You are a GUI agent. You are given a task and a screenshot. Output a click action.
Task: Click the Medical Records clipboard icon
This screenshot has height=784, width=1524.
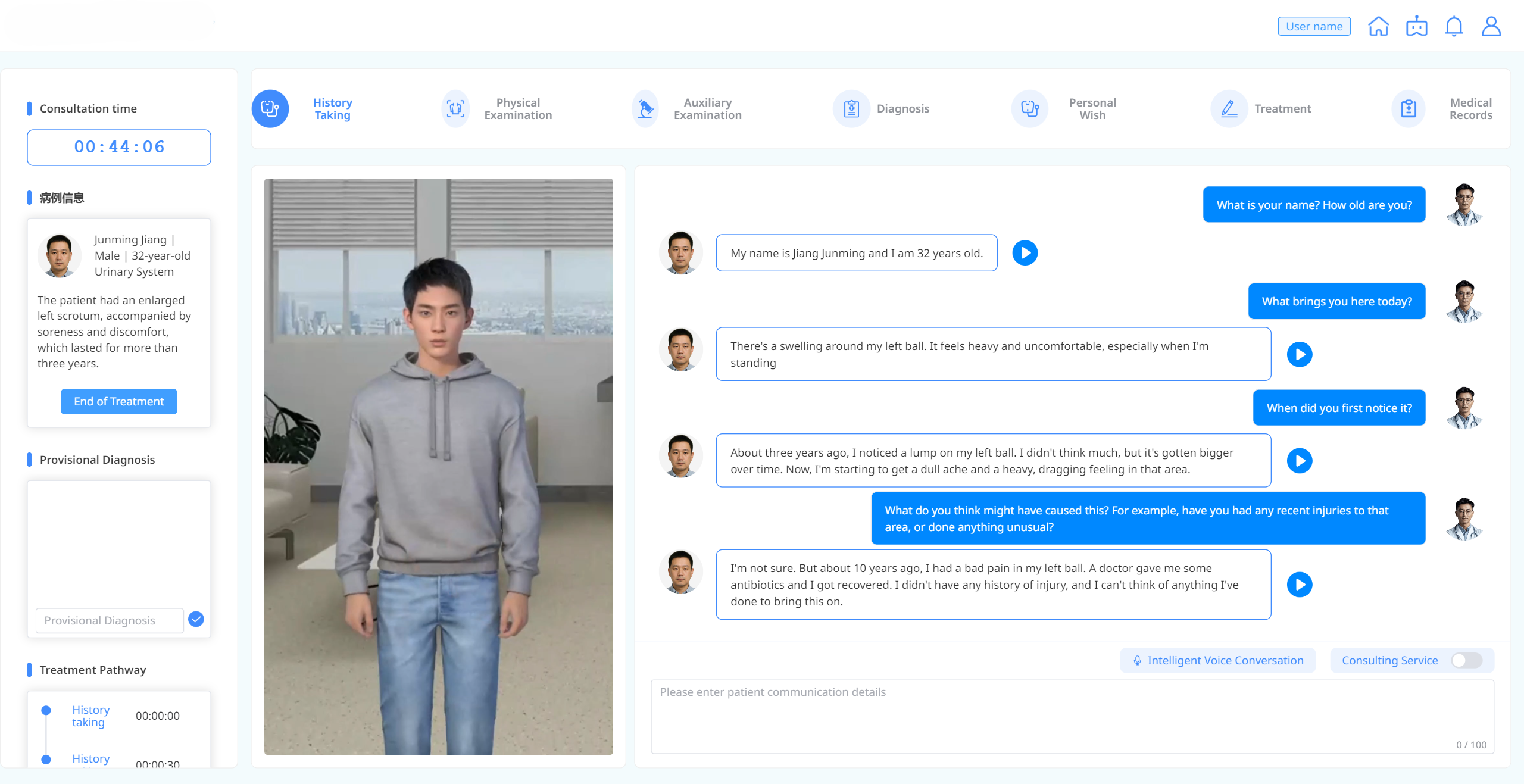pos(1409,109)
